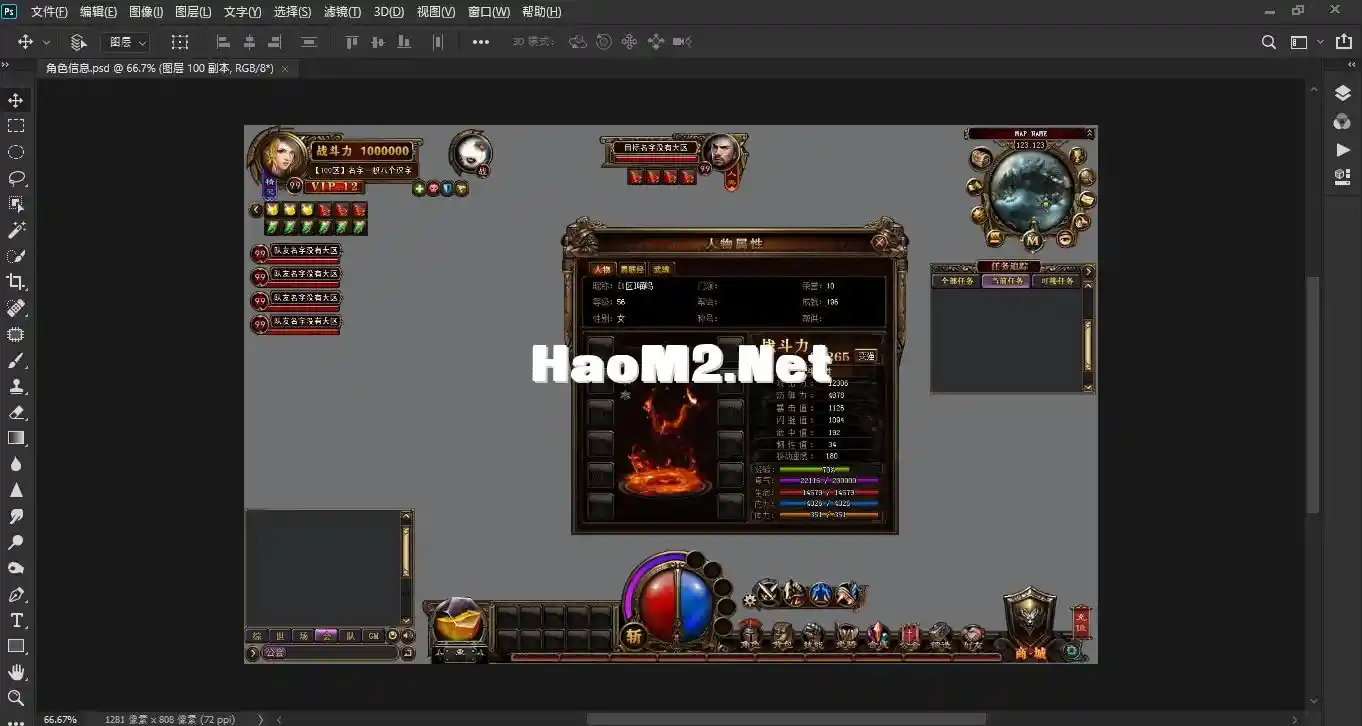Align horizontal centers icon
Viewport: 1362px width, 726px height.
[x=249, y=42]
